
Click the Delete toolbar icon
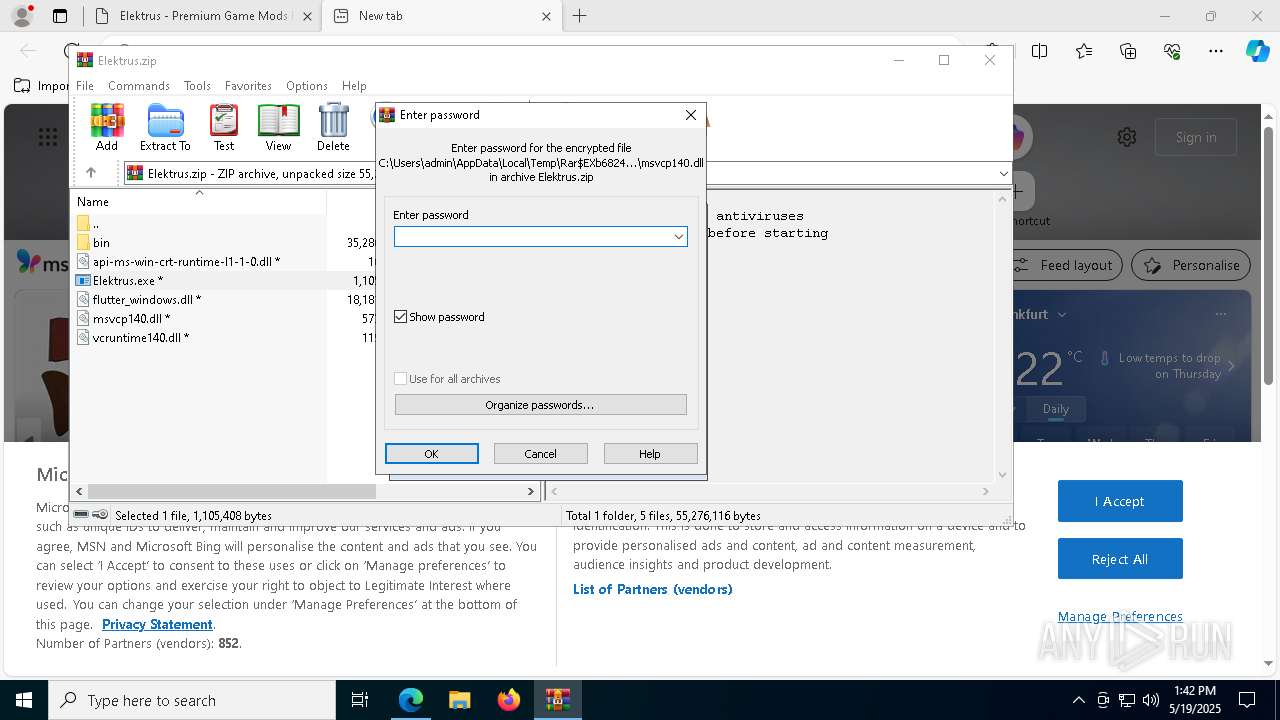click(333, 127)
